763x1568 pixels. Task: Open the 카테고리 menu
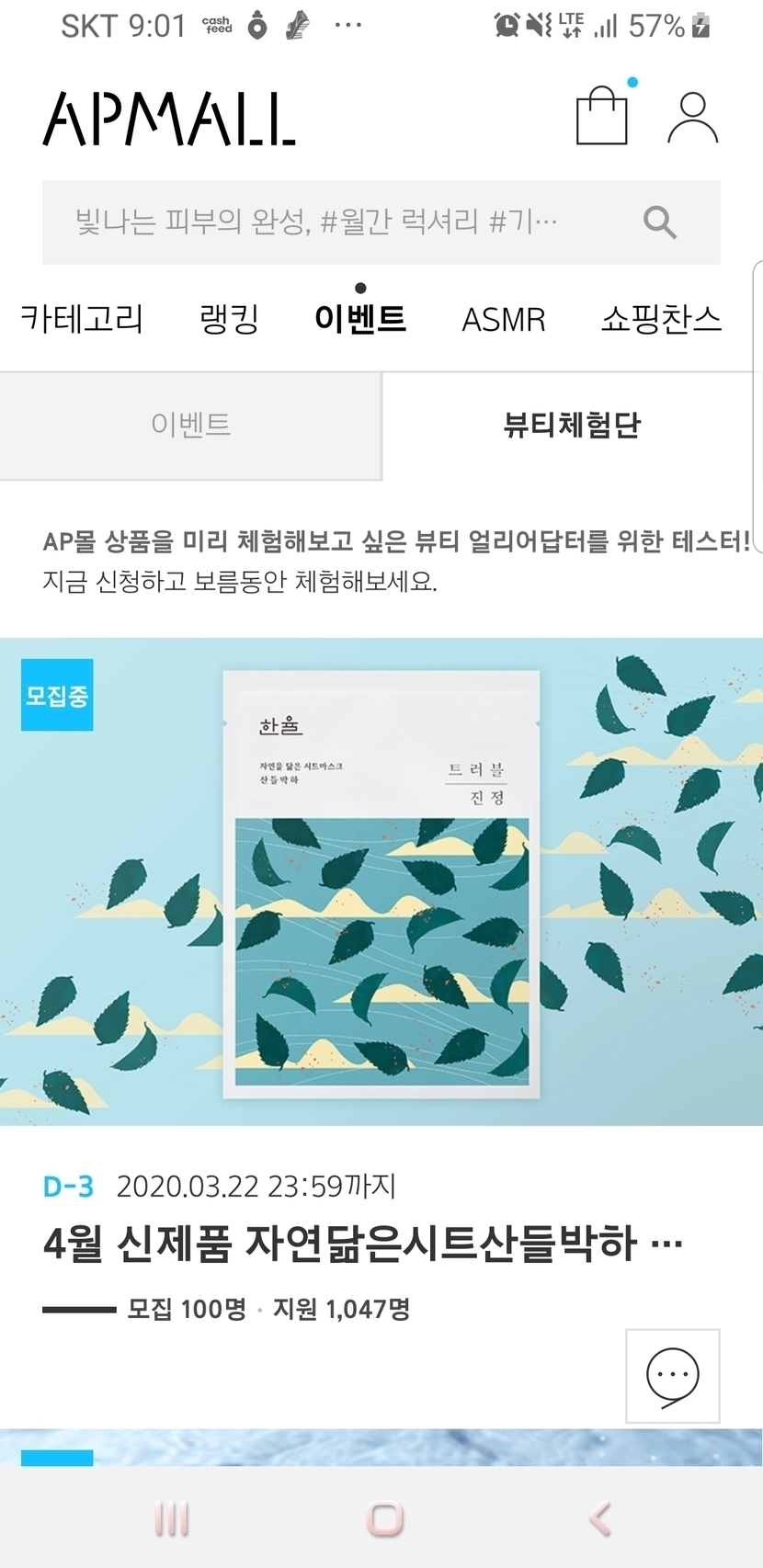click(x=82, y=320)
